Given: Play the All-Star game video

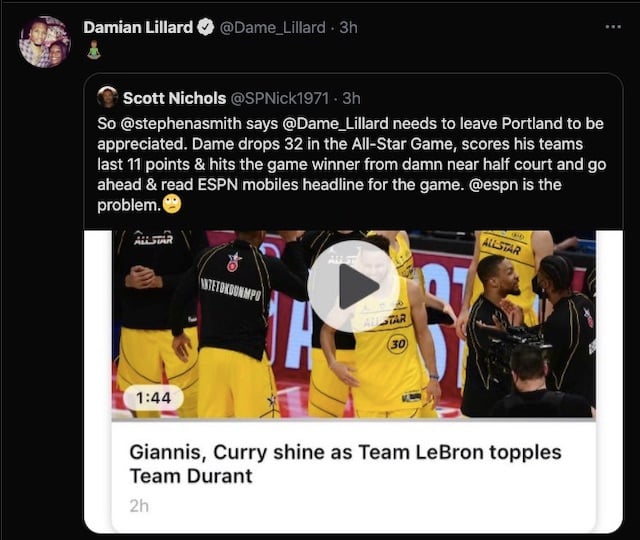Looking at the screenshot, I should click(x=353, y=286).
